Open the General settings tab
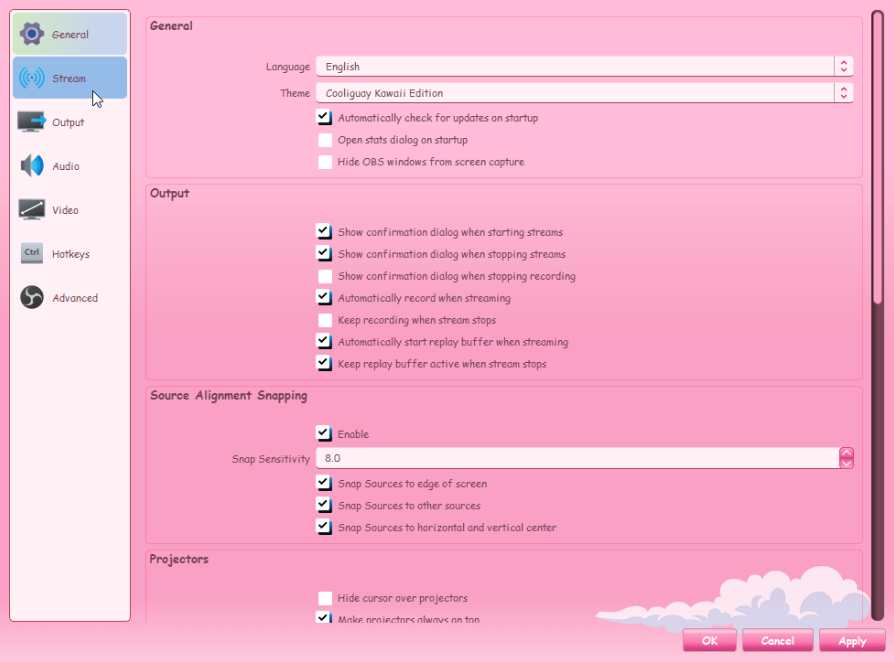894x662 pixels. point(70,34)
